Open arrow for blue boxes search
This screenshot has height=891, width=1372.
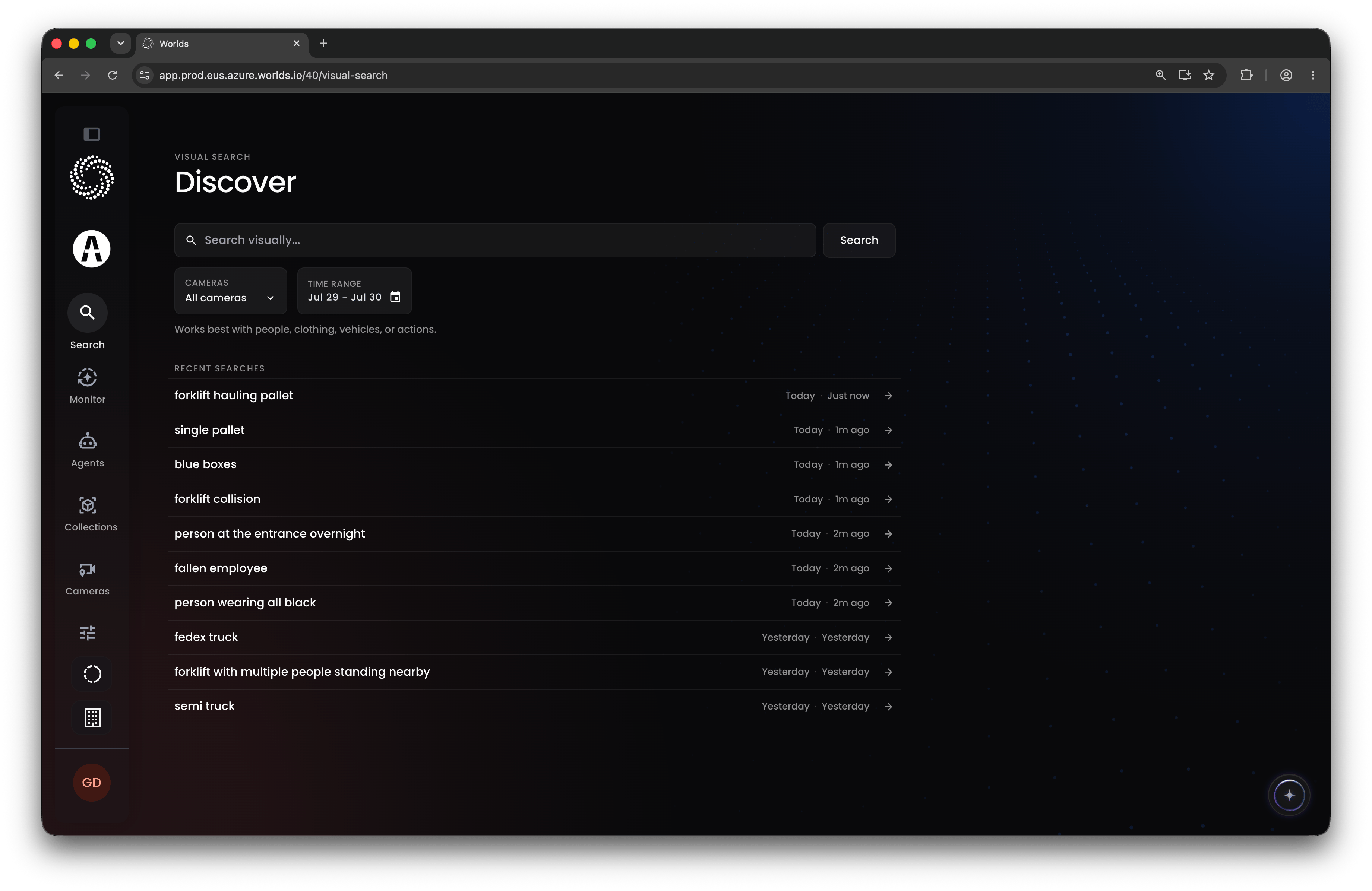[x=888, y=464]
